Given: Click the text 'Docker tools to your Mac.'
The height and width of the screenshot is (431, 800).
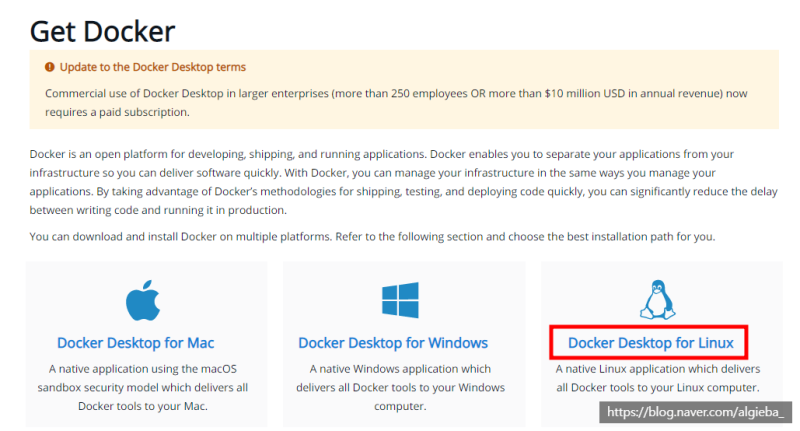Looking at the screenshot, I should 143,407.
